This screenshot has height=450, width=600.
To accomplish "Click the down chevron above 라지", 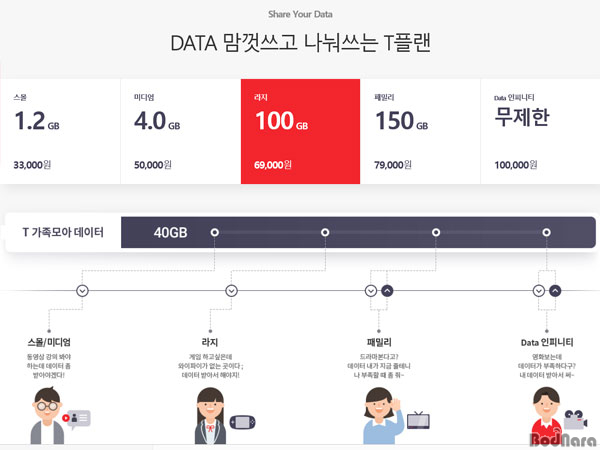I will pyautogui.click(x=231, y=291).
